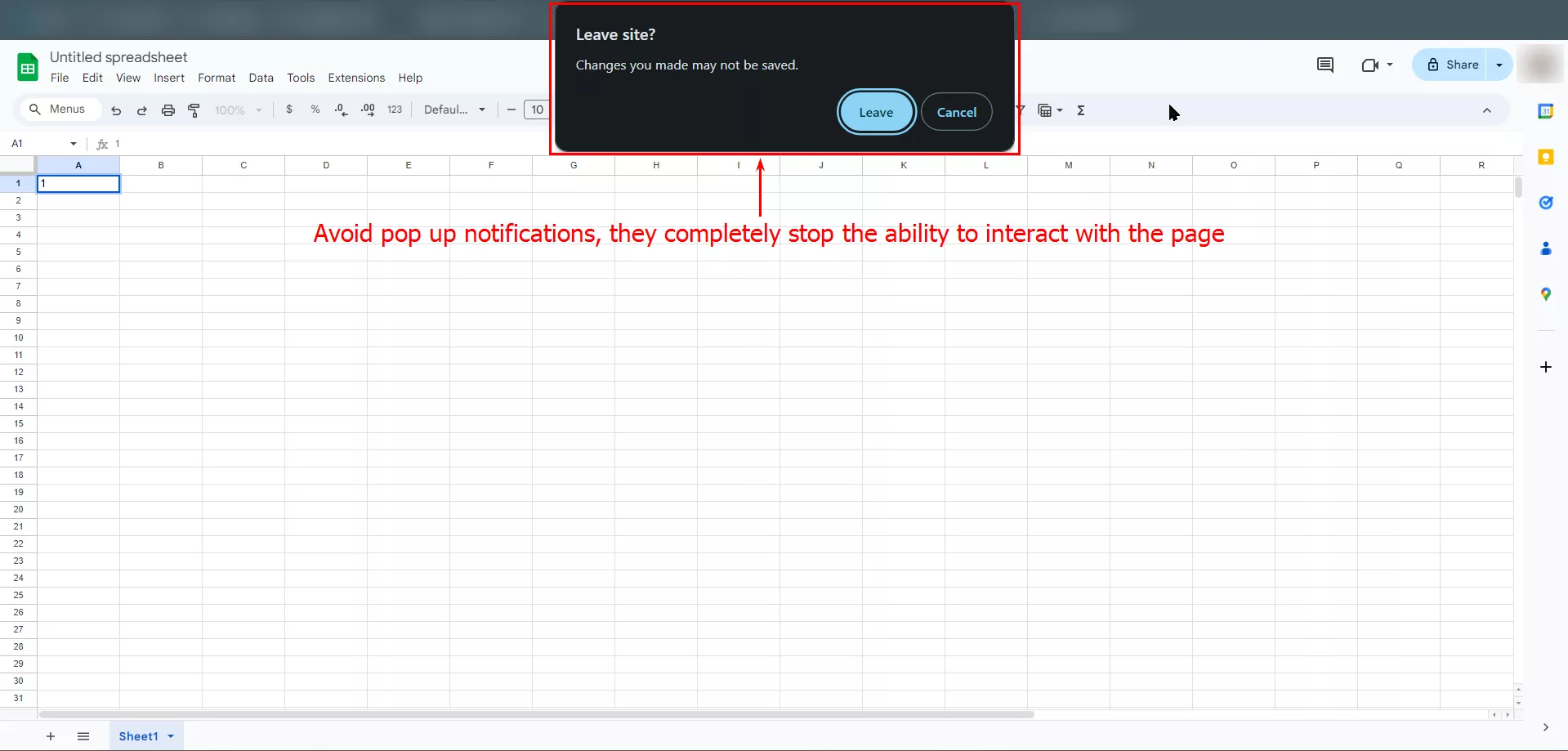Open Google Calendar side panel icon
Screen dimensions: 1568x751
tap(1545, 111)
